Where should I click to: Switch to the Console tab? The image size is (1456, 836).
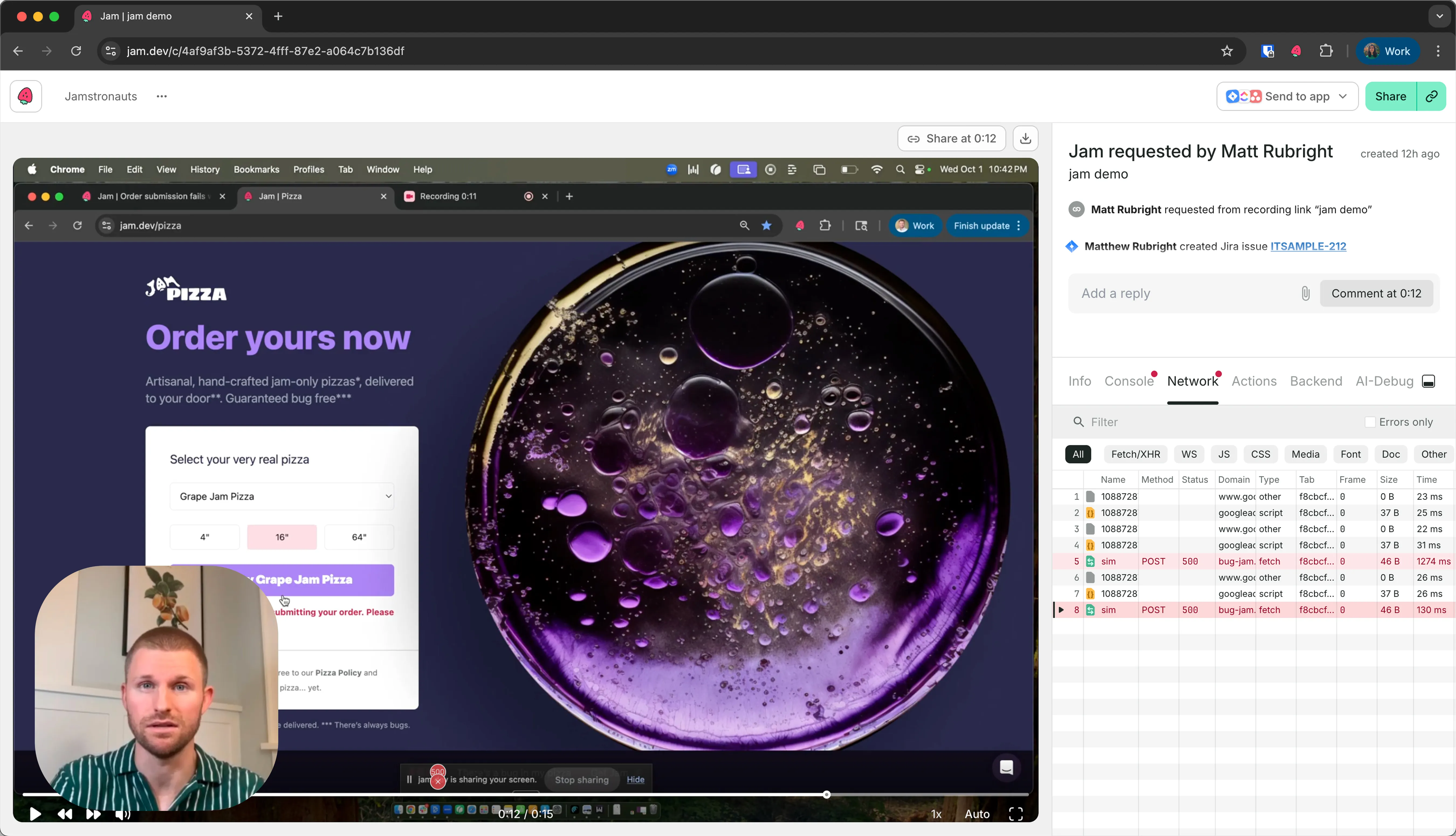[1129, 381]
